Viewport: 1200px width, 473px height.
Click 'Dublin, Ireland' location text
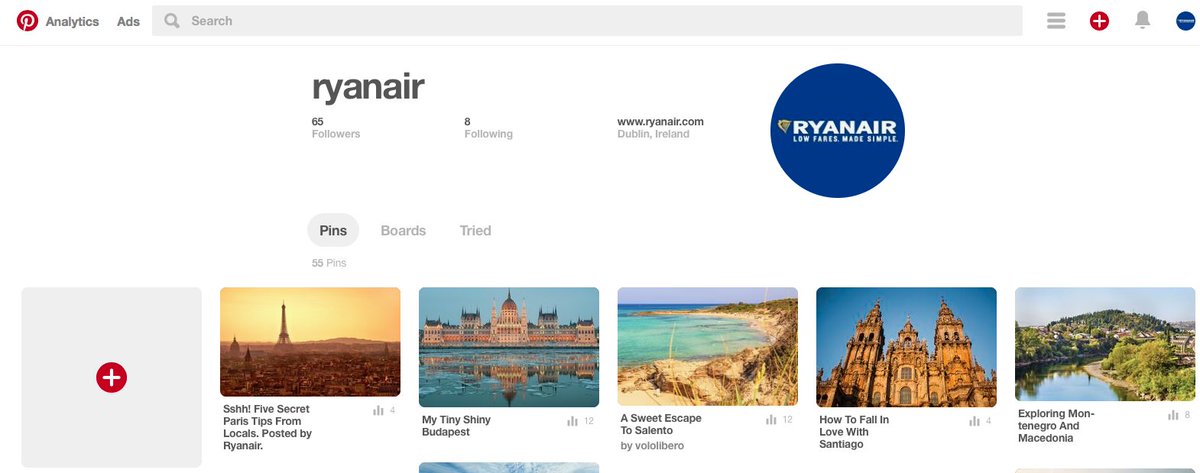tap(653, 134)
